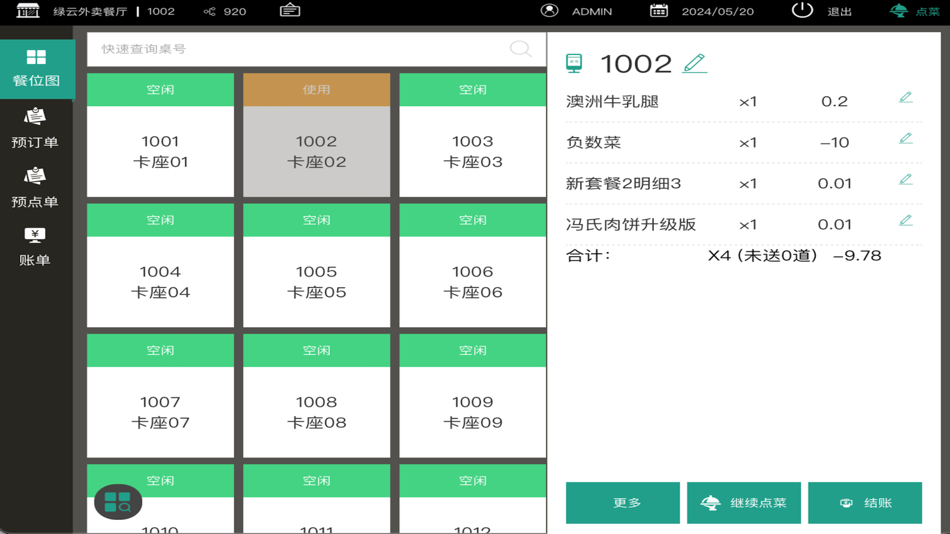Click the search magnifier icon

(x=520, y=48)
